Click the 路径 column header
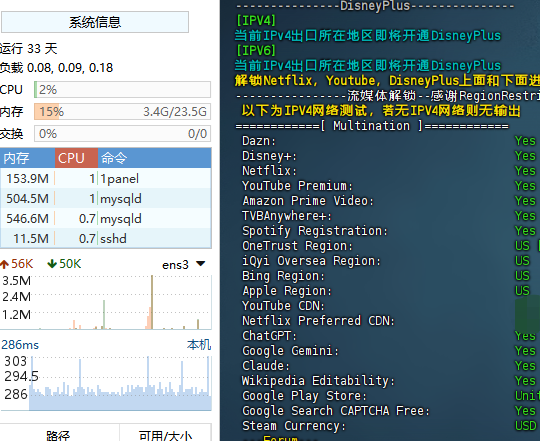Screen dimensions: 540x441 pos(59,435)
